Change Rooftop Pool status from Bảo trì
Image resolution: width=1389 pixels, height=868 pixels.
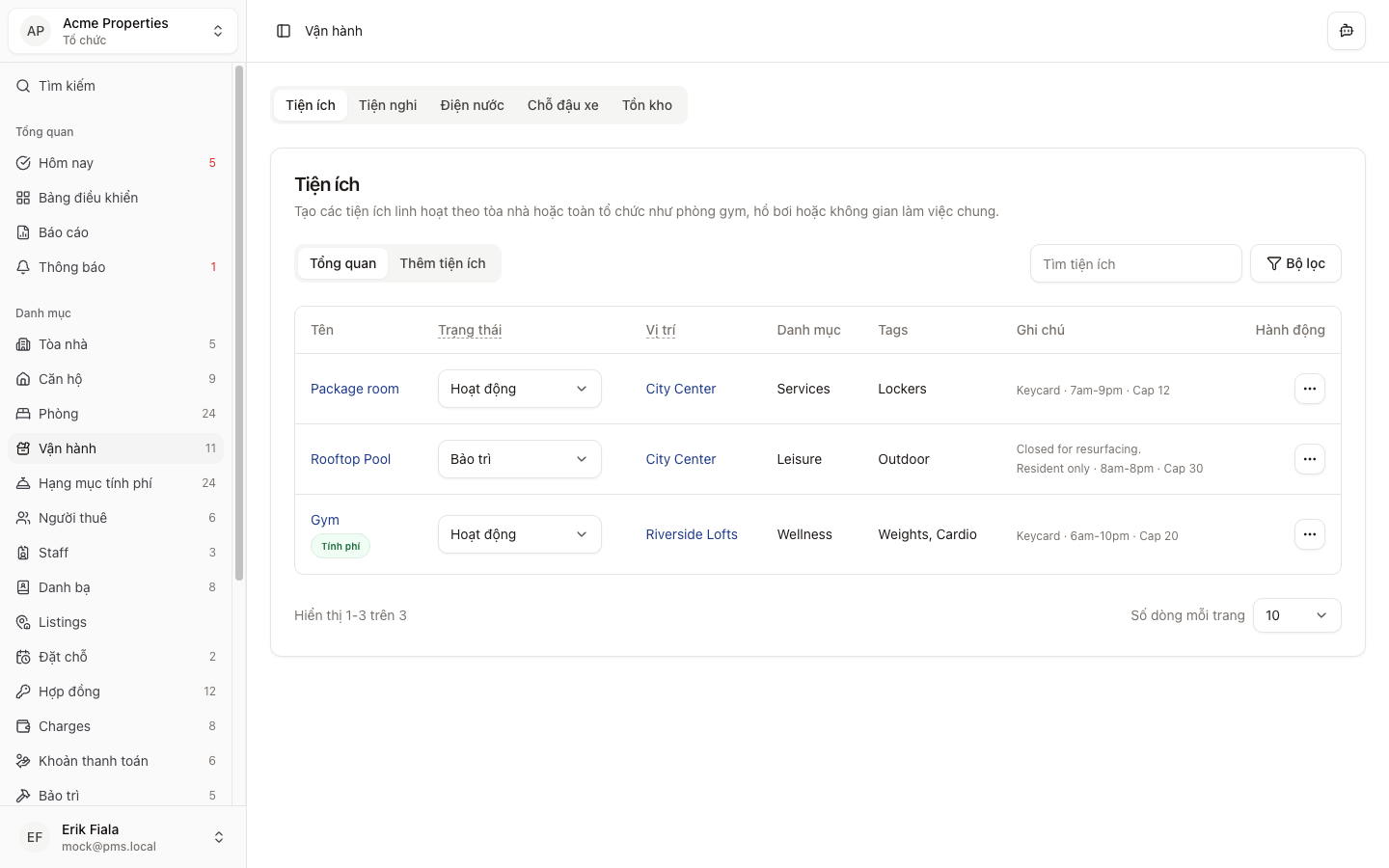(x=519, y=459)
